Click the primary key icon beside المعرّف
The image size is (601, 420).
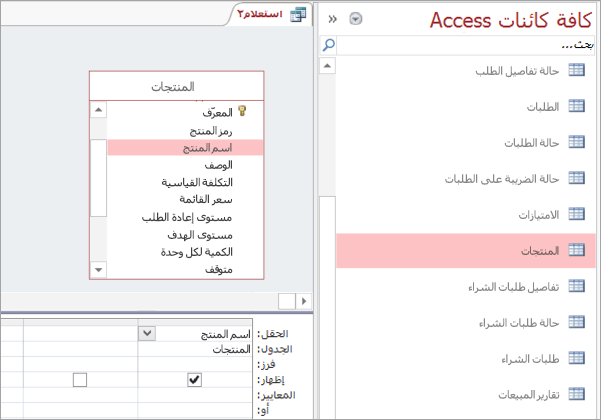coord(242,111)
